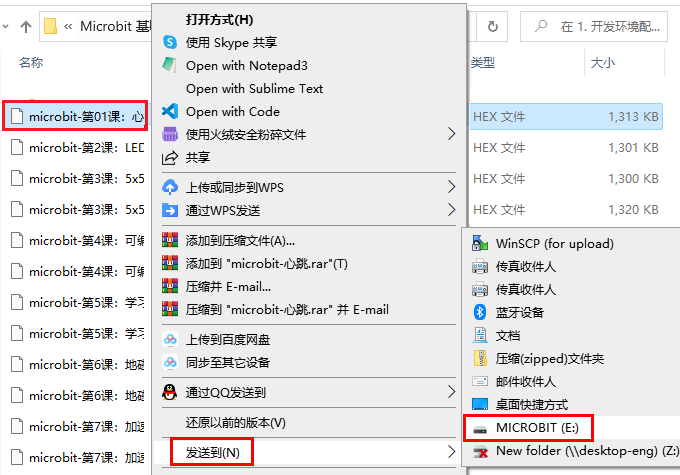This screenshot has width=680, height=475.
Task: Sort by the 名称 column header
Action: [x=31, y=62]
